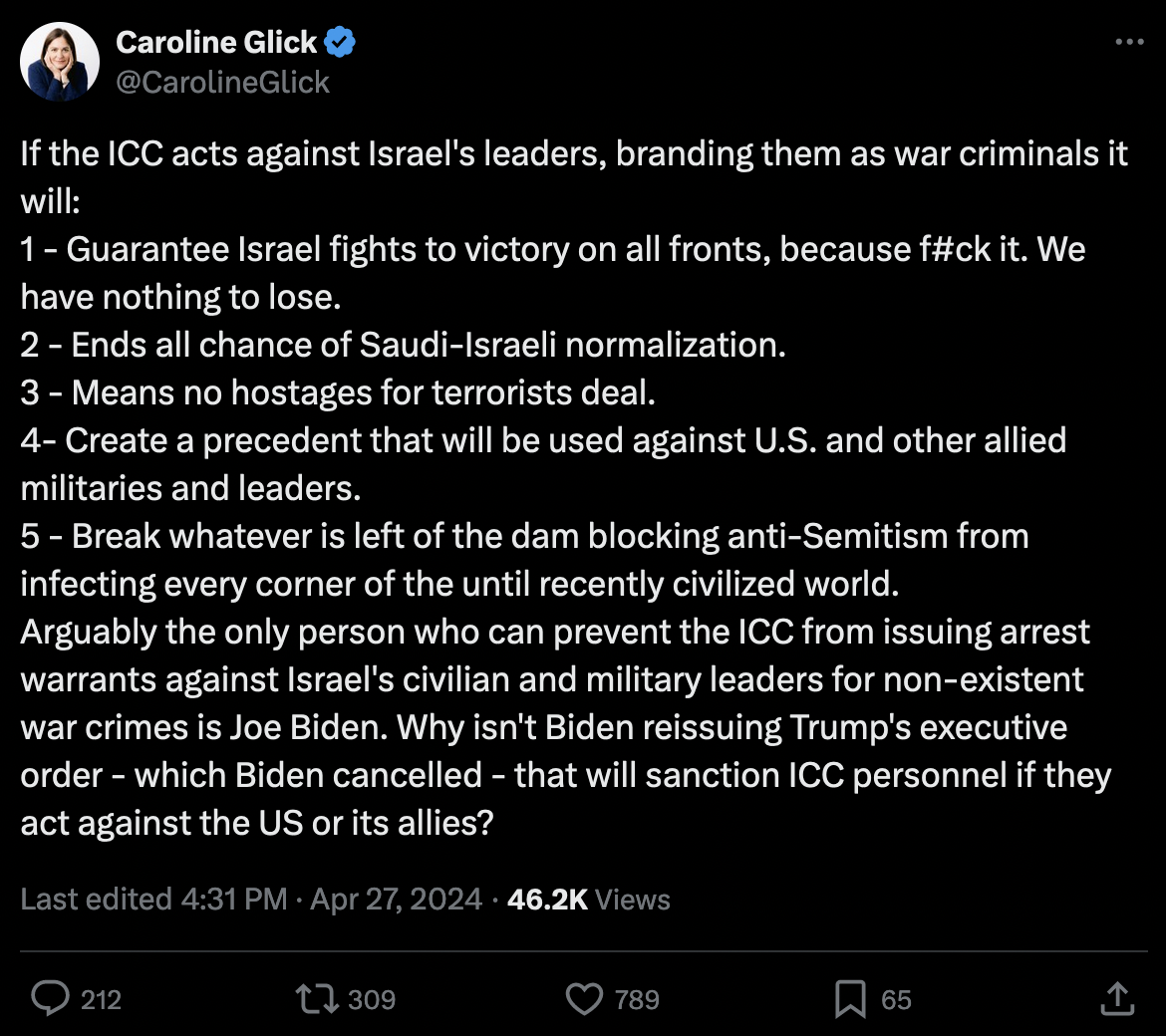Open the three-dot more options menu
This screenshot has height=1036, width=1166.
(1128, 42)
